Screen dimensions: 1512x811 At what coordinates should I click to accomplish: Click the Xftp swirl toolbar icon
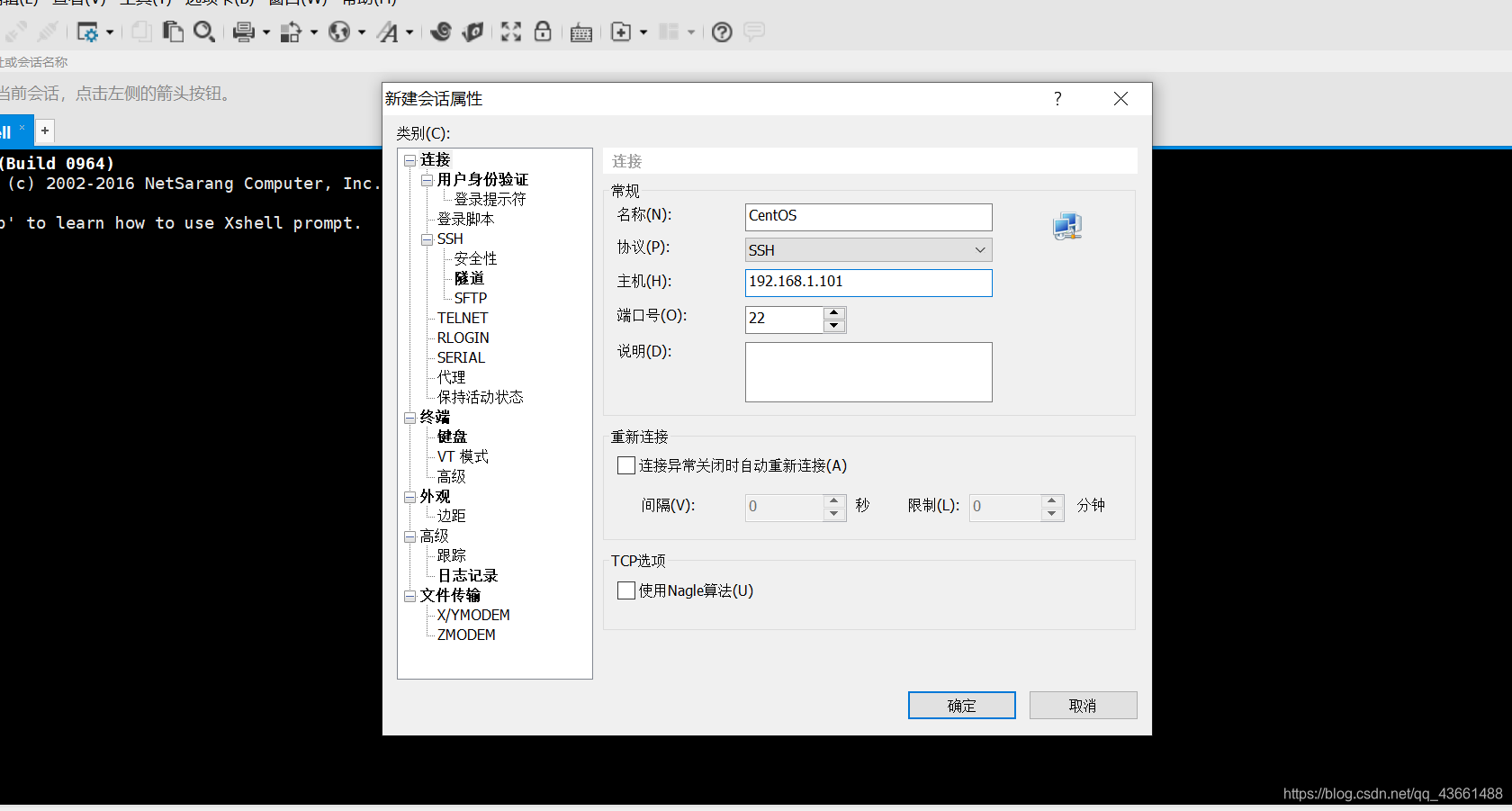coord(441,32)
